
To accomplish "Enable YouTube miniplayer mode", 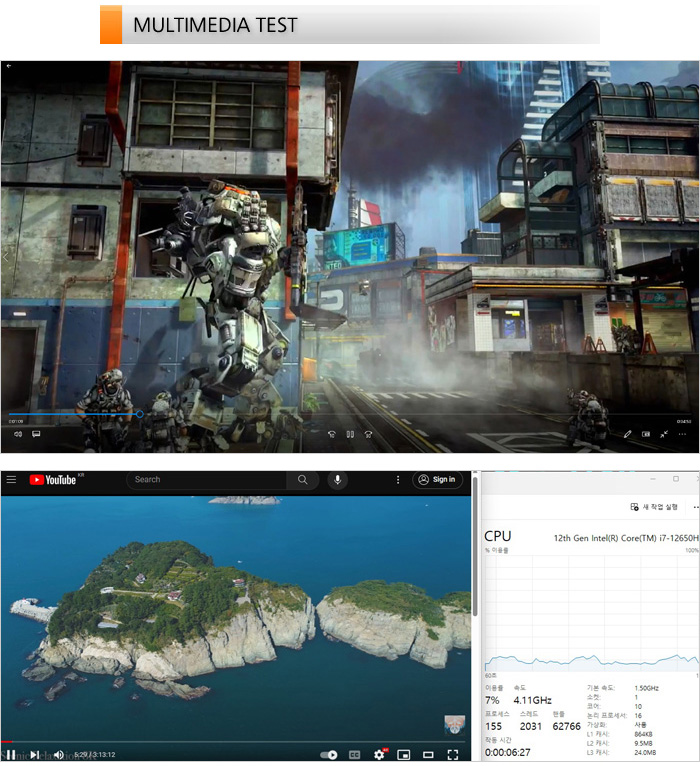I will point(403,755).
